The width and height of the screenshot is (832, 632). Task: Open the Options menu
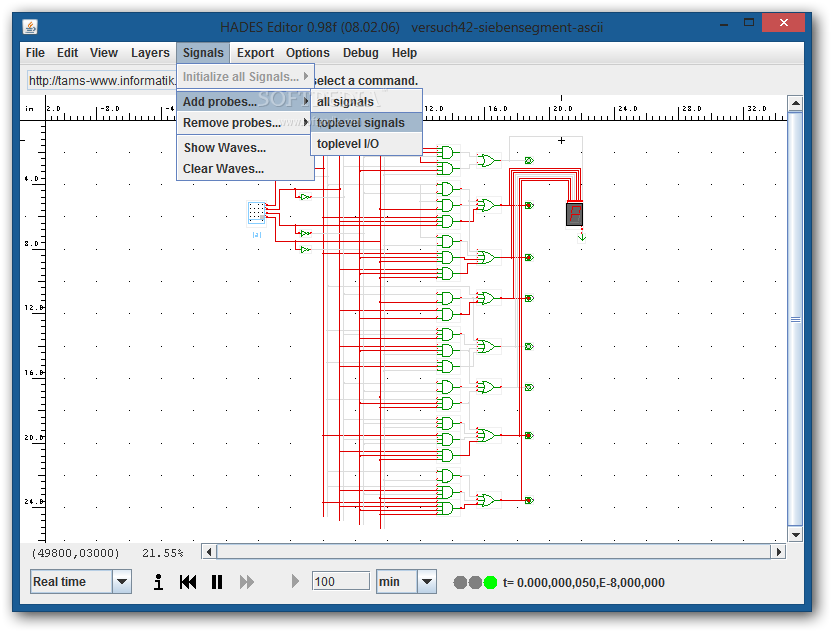click(x=308, y=53)
